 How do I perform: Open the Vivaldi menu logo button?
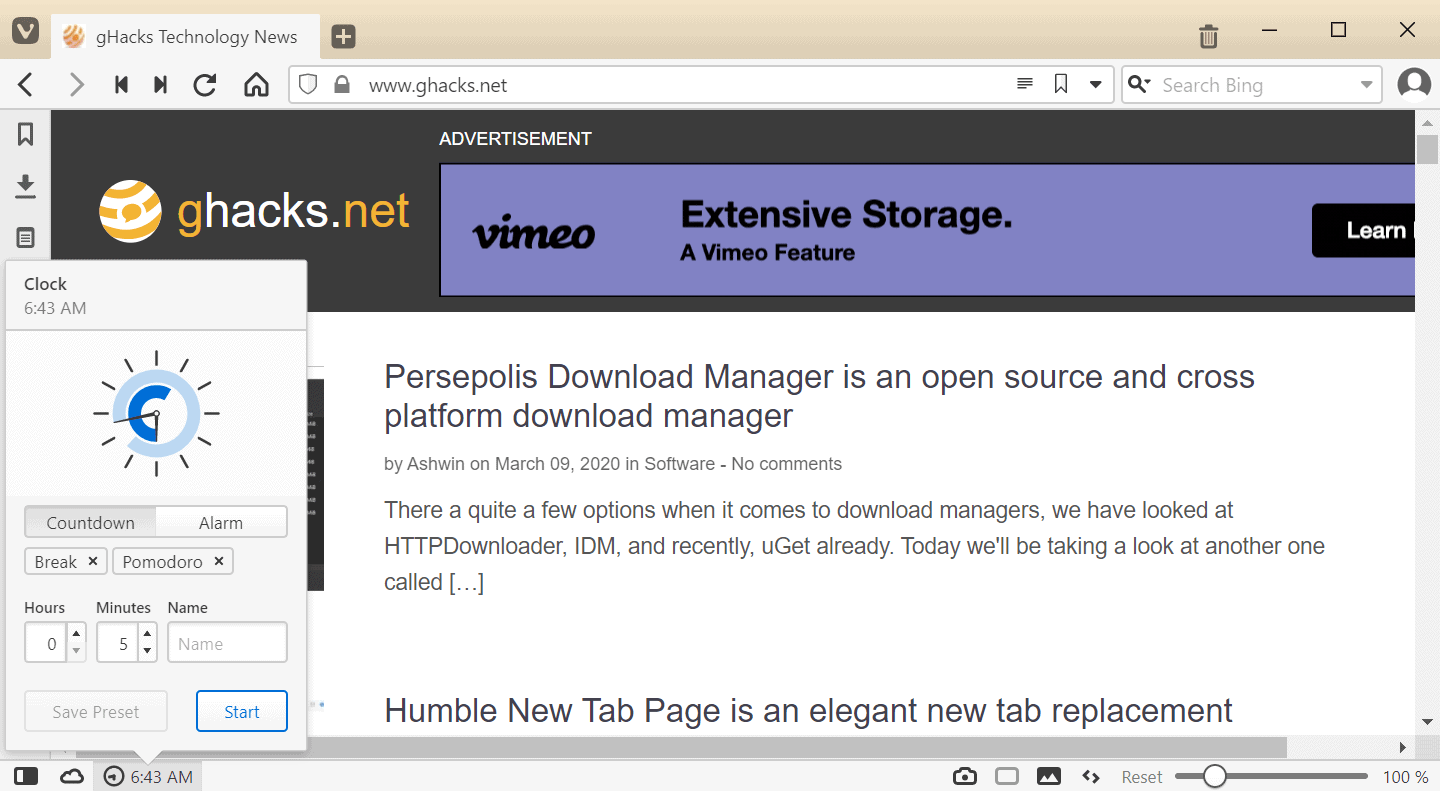[x=26, y=32]
